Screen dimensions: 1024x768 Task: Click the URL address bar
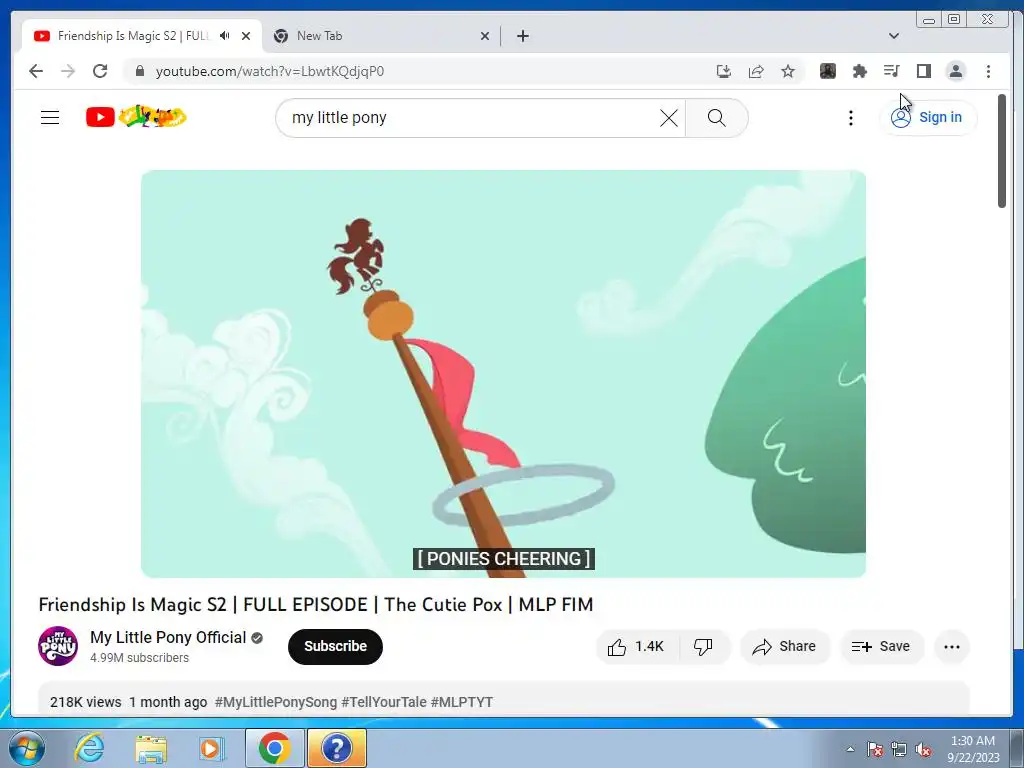point(418,71)
